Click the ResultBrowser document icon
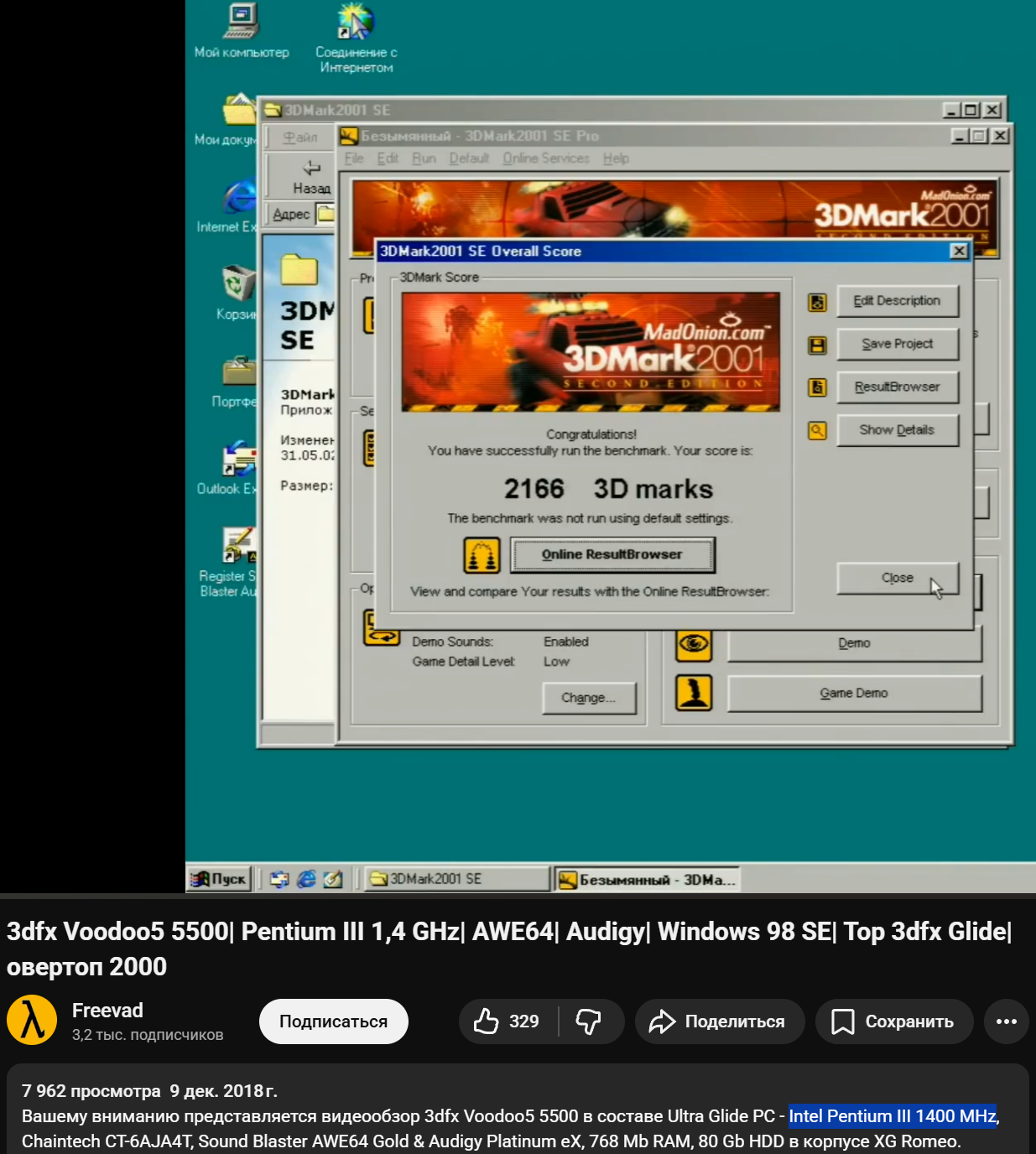The image size is (1036, 1154). point(817,387)
